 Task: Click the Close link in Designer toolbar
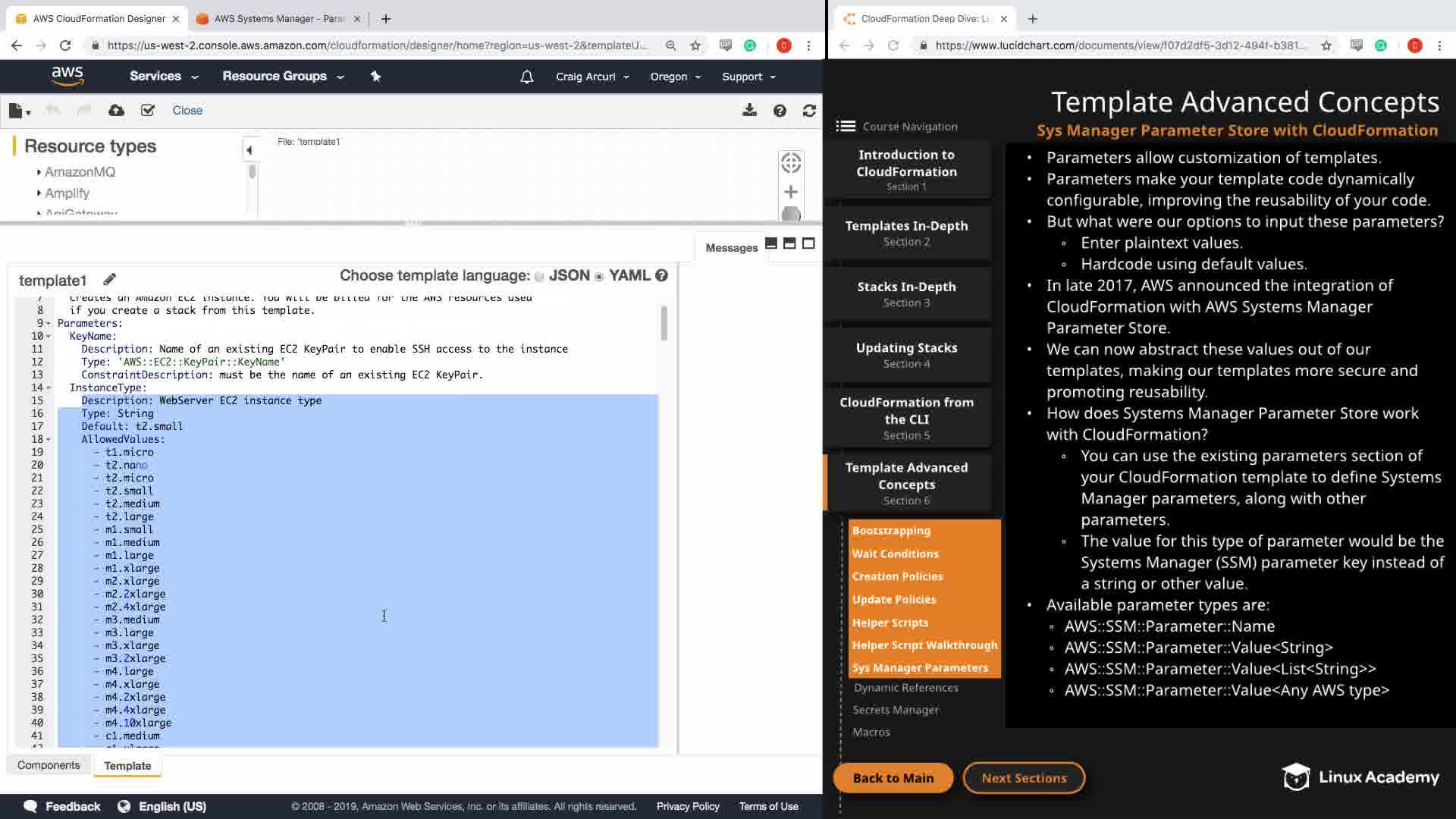pyautogui.click(x=187, y=111)
